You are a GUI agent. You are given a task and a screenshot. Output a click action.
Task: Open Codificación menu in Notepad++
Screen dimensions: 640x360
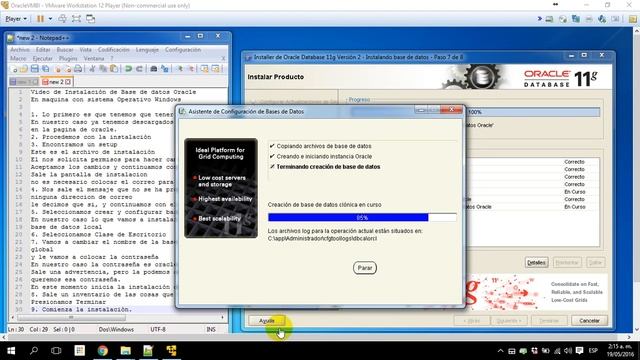click(113, 49)
